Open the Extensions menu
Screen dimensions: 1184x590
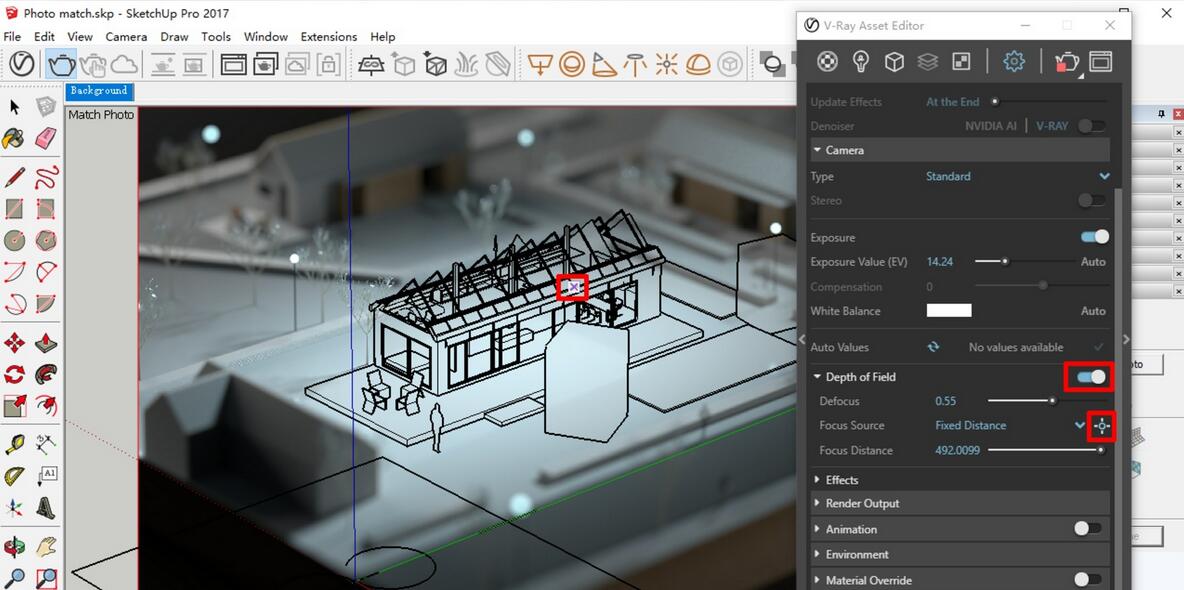coord(328,36)
